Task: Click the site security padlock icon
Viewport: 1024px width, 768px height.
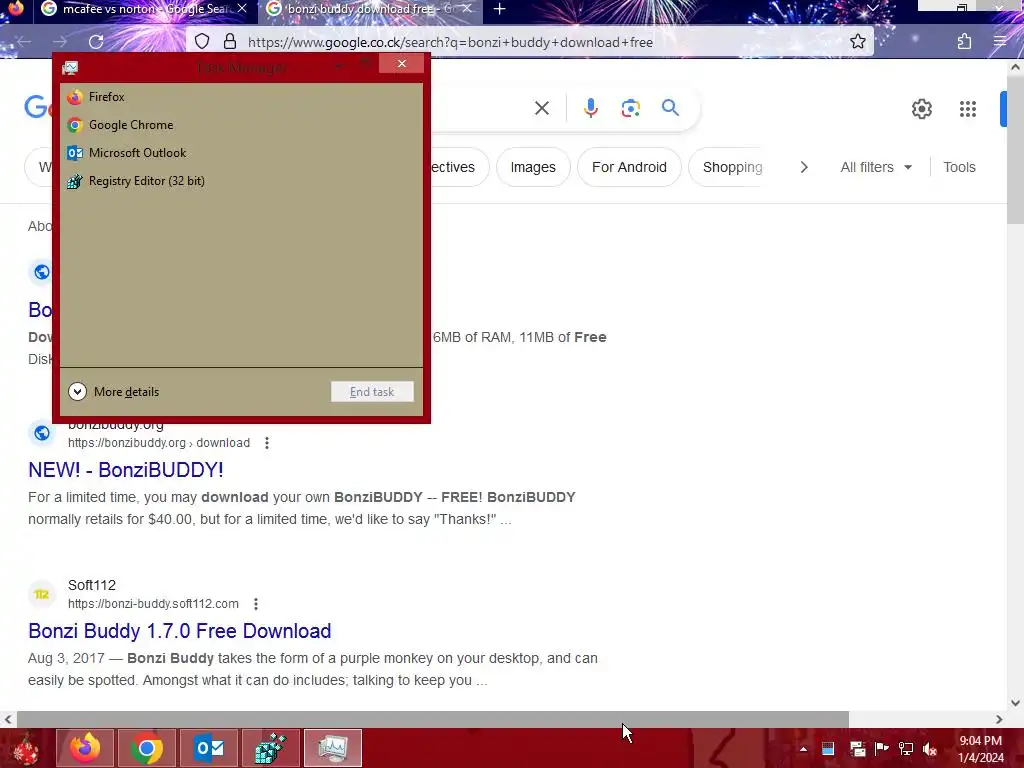Action: point(229,42)
